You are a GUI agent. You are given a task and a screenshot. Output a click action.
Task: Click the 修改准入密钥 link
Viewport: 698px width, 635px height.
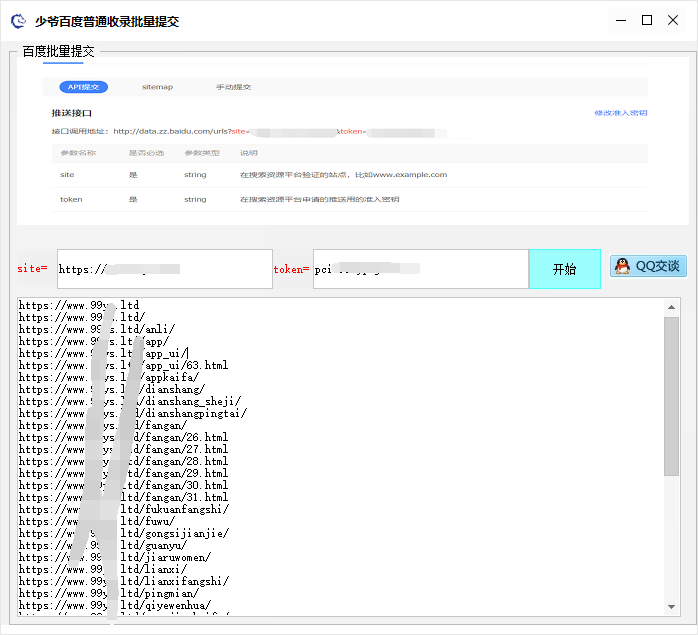point(620,113)
